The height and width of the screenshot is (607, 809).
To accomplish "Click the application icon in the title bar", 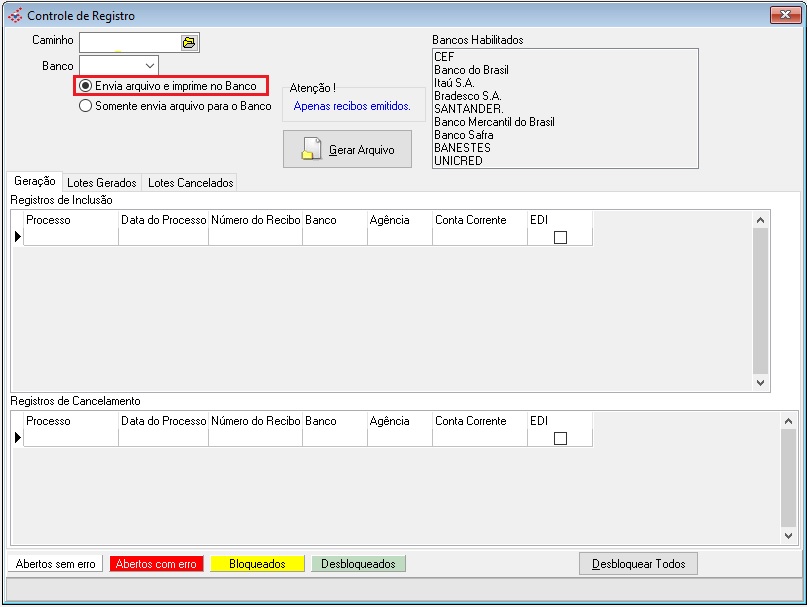I will (15, 16).
